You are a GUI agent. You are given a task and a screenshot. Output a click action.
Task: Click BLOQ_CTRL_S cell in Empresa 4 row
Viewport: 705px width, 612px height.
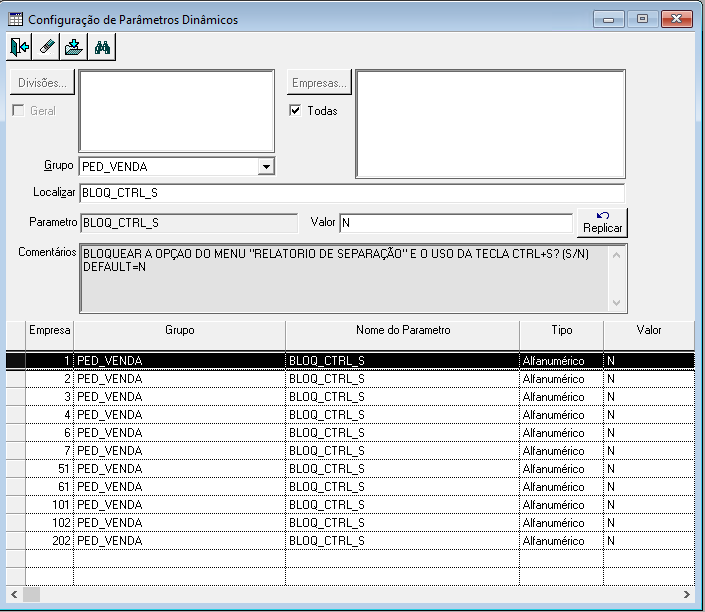click(402, 415)
